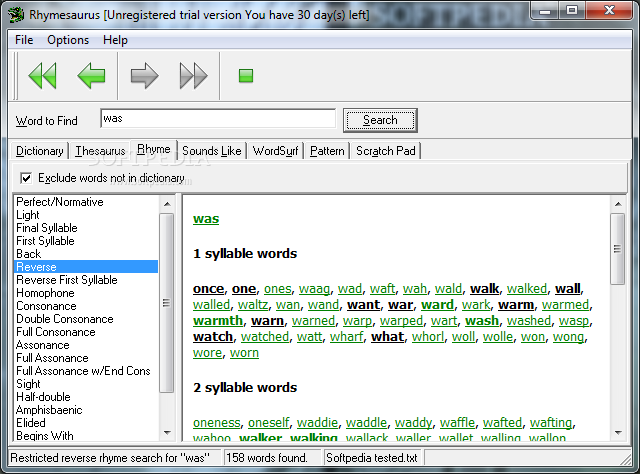Select Consonance in the list

pos(86,306)
